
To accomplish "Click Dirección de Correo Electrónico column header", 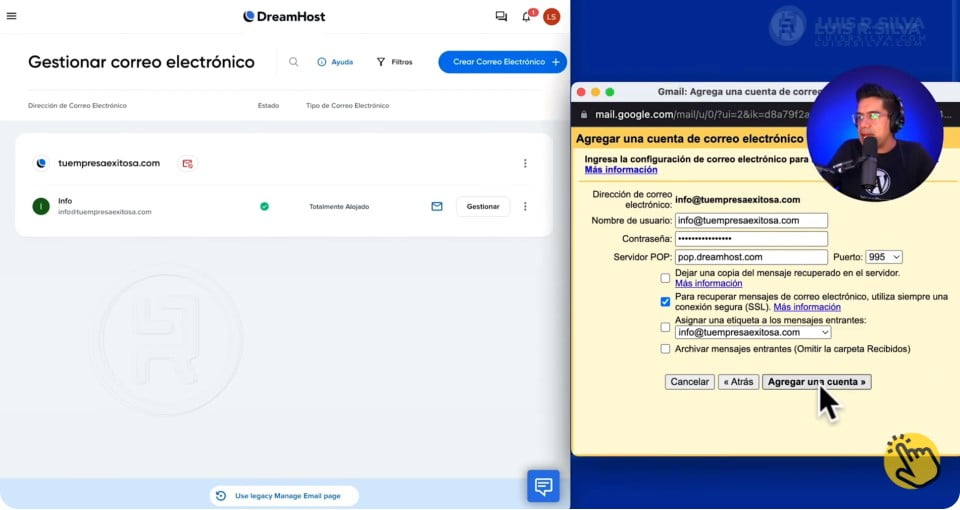I will point(77,106).
